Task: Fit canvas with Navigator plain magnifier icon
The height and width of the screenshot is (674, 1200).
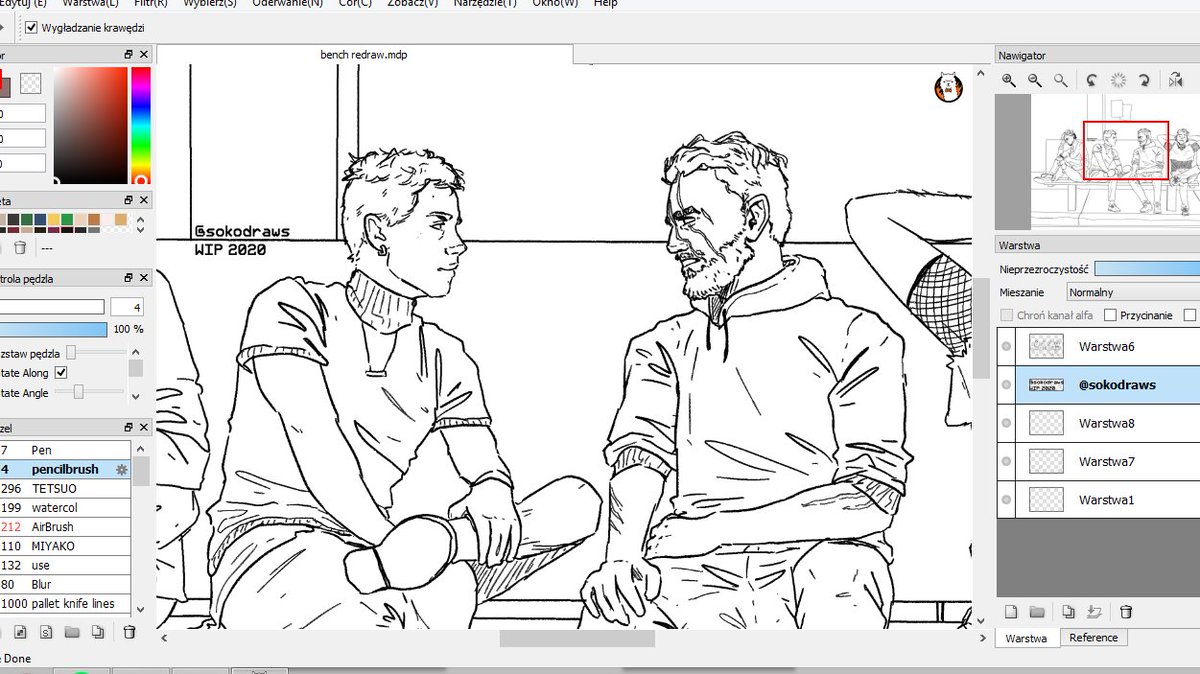Action: pos(1061,80)
